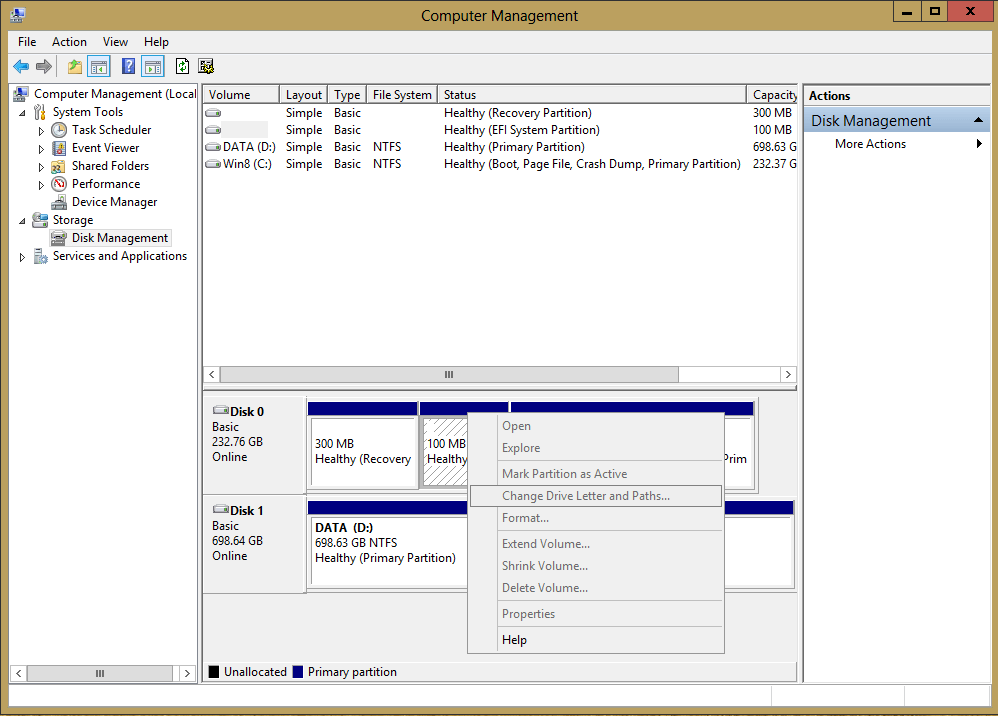This screenshot has height=716, width=998.
Task: Click the Refresh toolbar icon
Action: [182, 67]
